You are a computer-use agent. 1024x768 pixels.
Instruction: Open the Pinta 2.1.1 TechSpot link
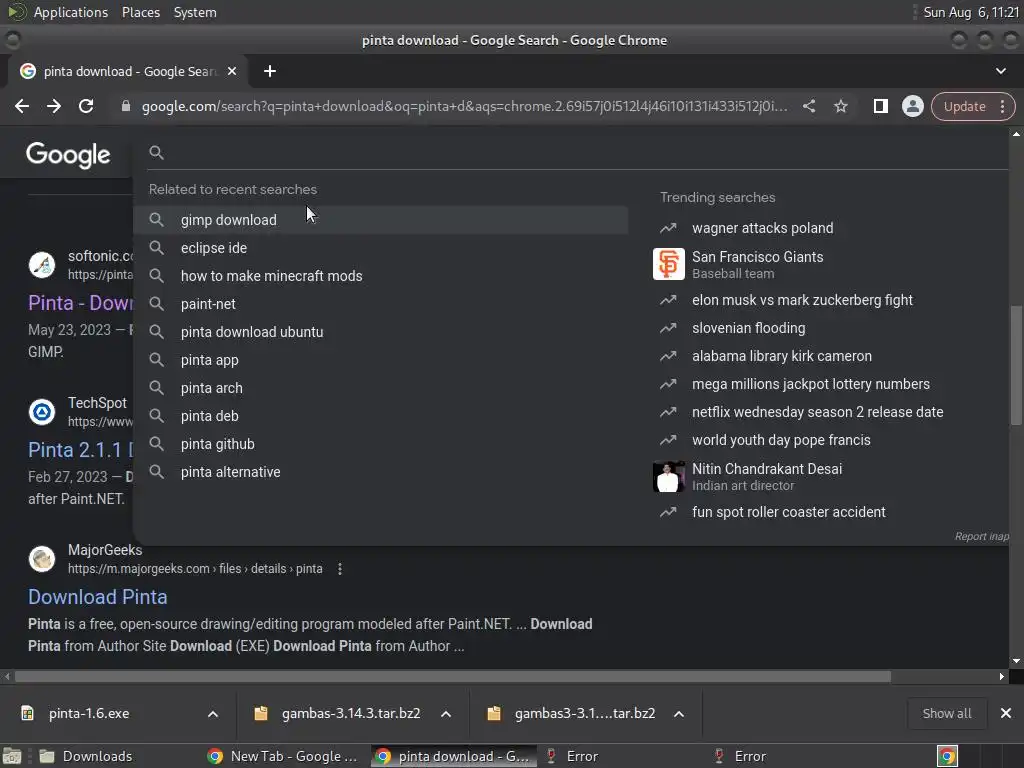(80, 450)
